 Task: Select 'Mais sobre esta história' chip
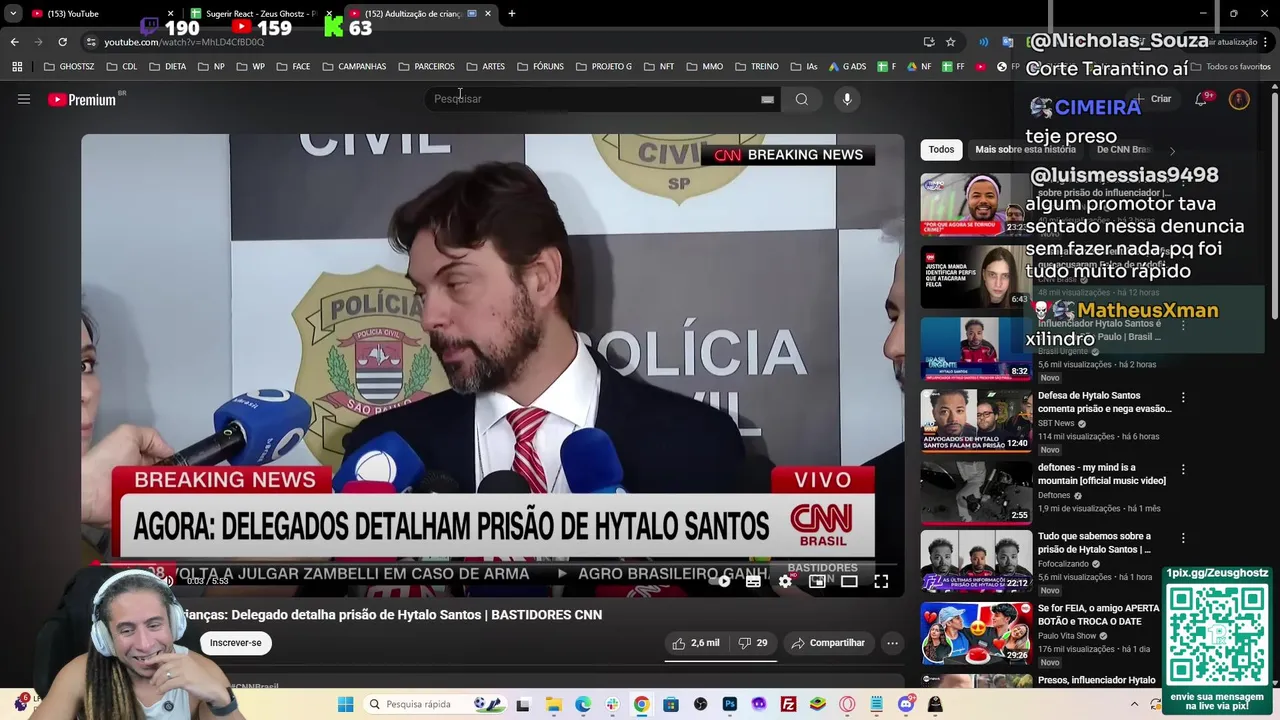coord(1025,149)
